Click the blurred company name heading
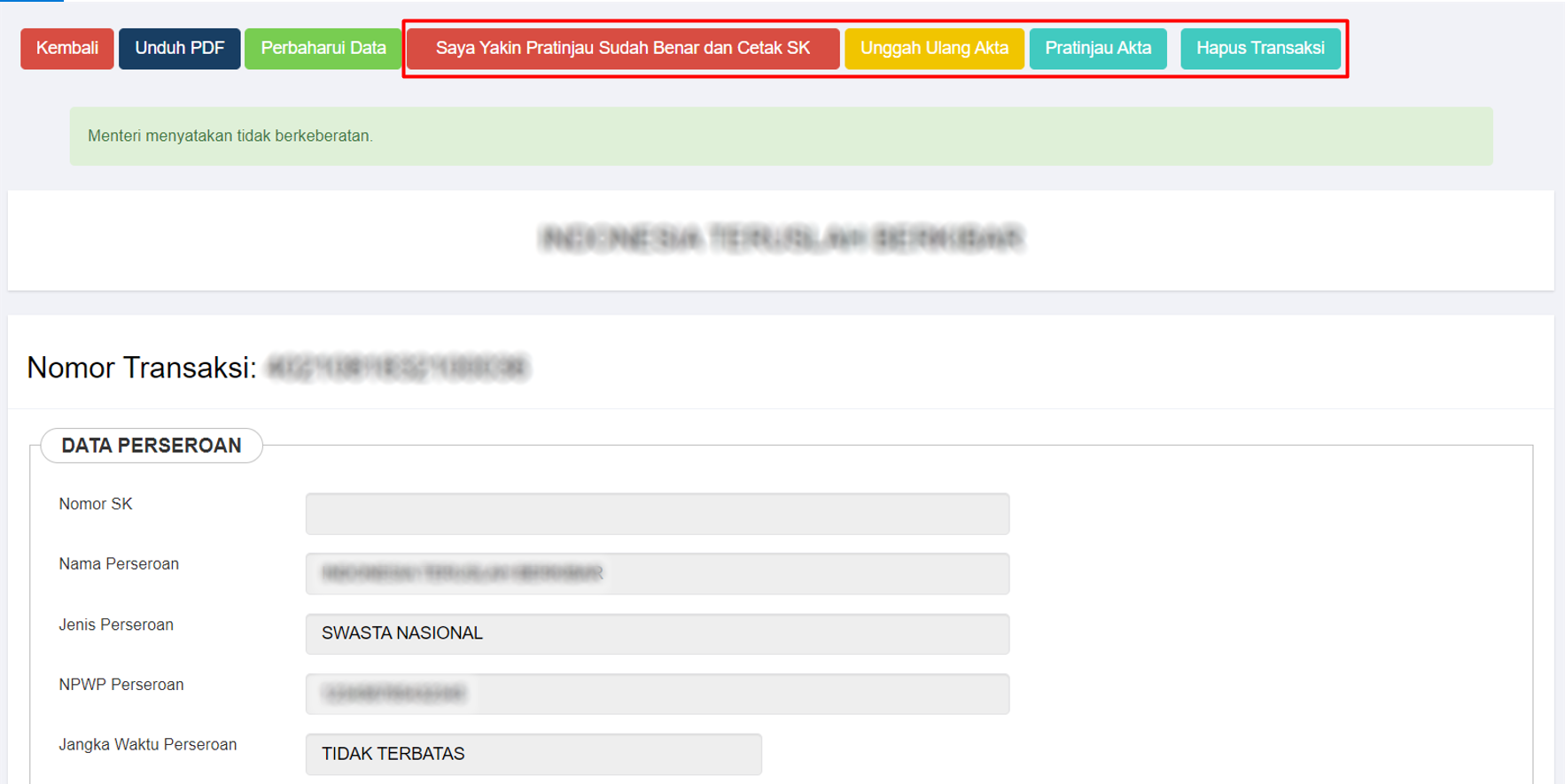1565x784 pixels. point(781,238)
